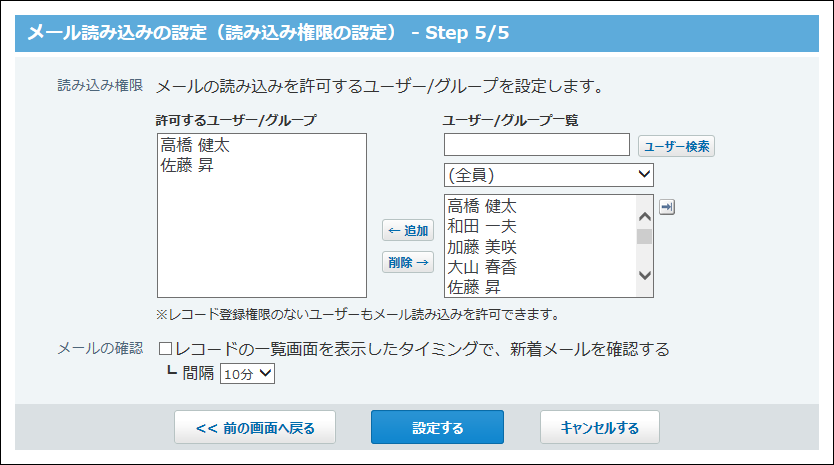Screen dimensions: 834x465
Task: Click the キャンセルする button
Action: (x=600, y=428)
